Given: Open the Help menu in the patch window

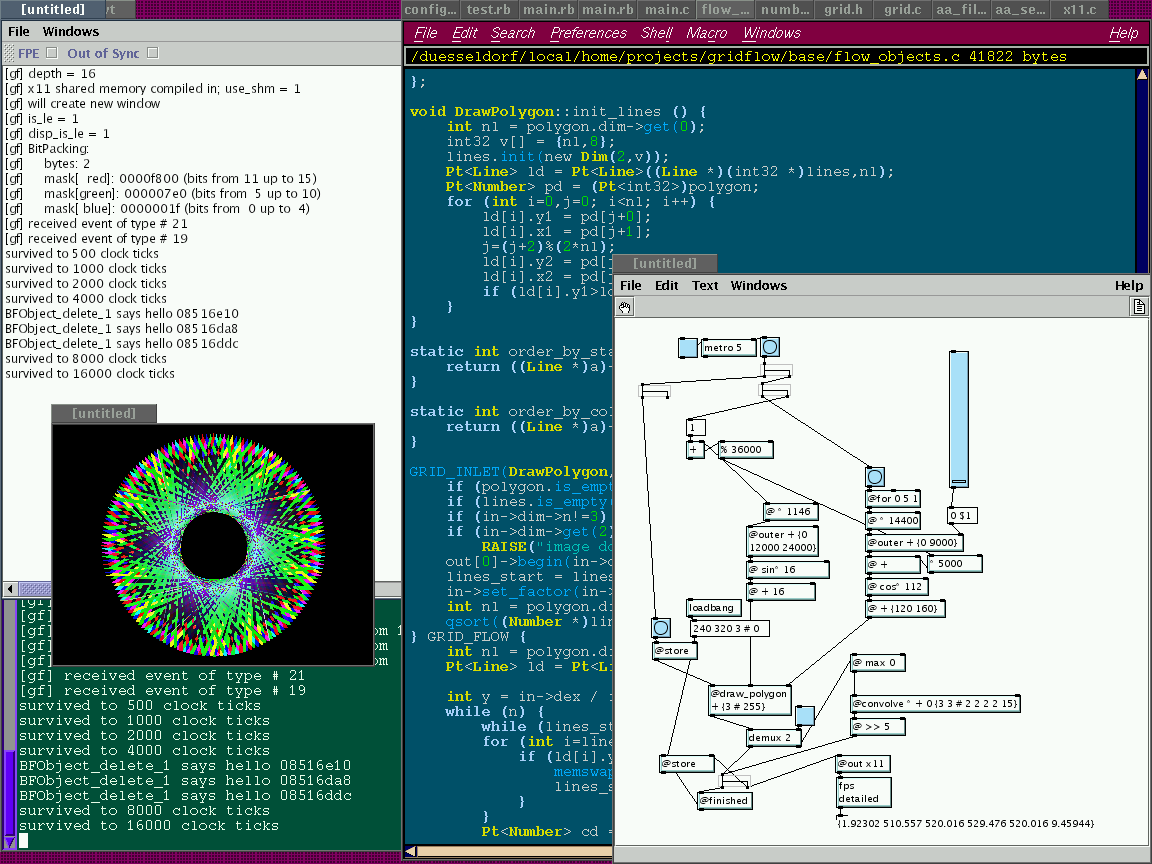Looking at the screenshot, I should coord(1128,286).
